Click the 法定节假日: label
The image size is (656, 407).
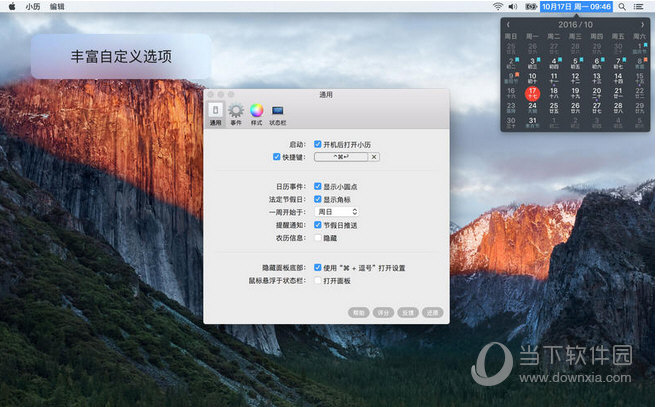click(x=287, y=200)
